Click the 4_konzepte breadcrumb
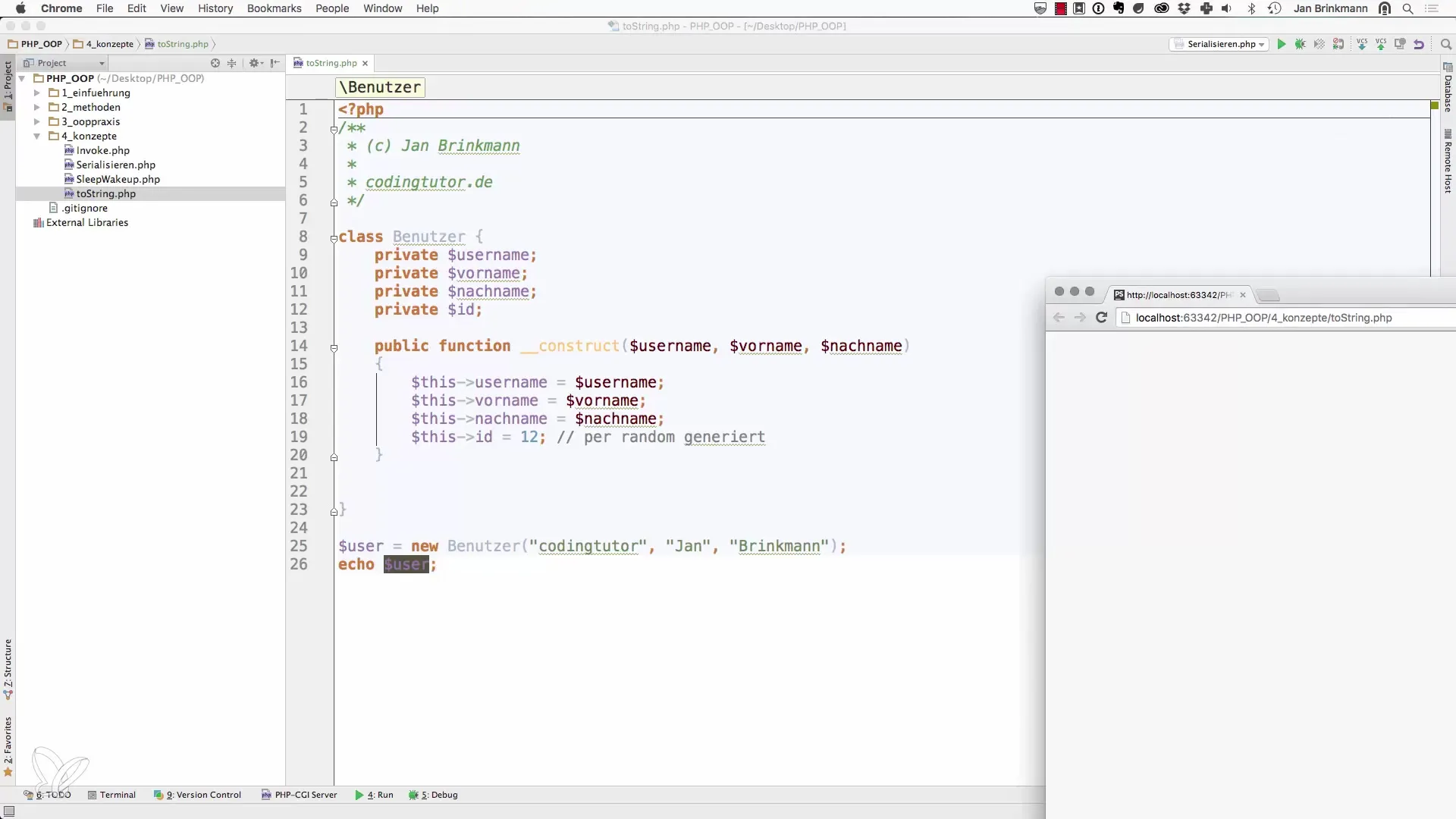 click(x=109, y=44)
